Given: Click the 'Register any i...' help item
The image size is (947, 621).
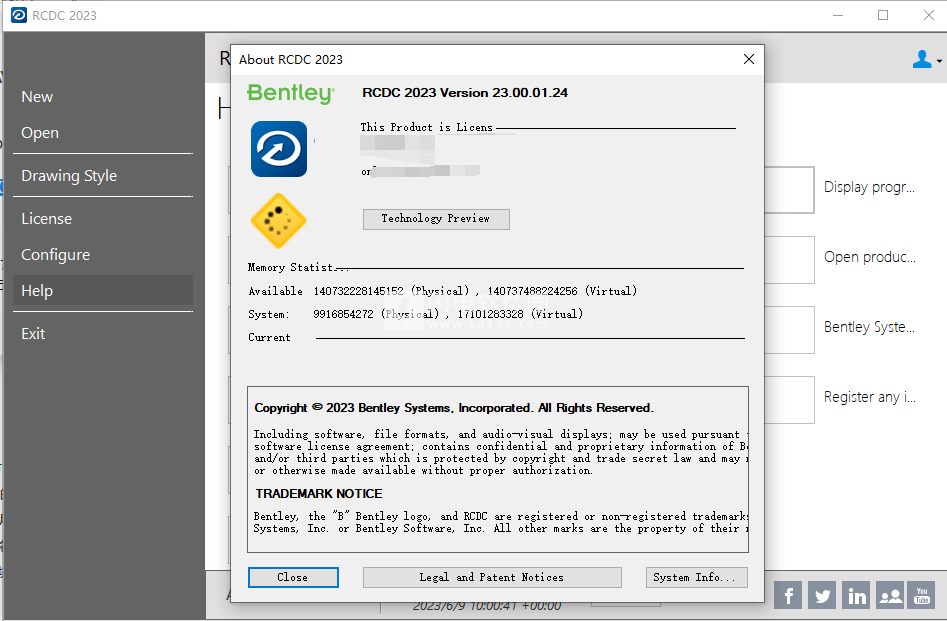Looking at the screenshot, I should [x=869, y=397].
